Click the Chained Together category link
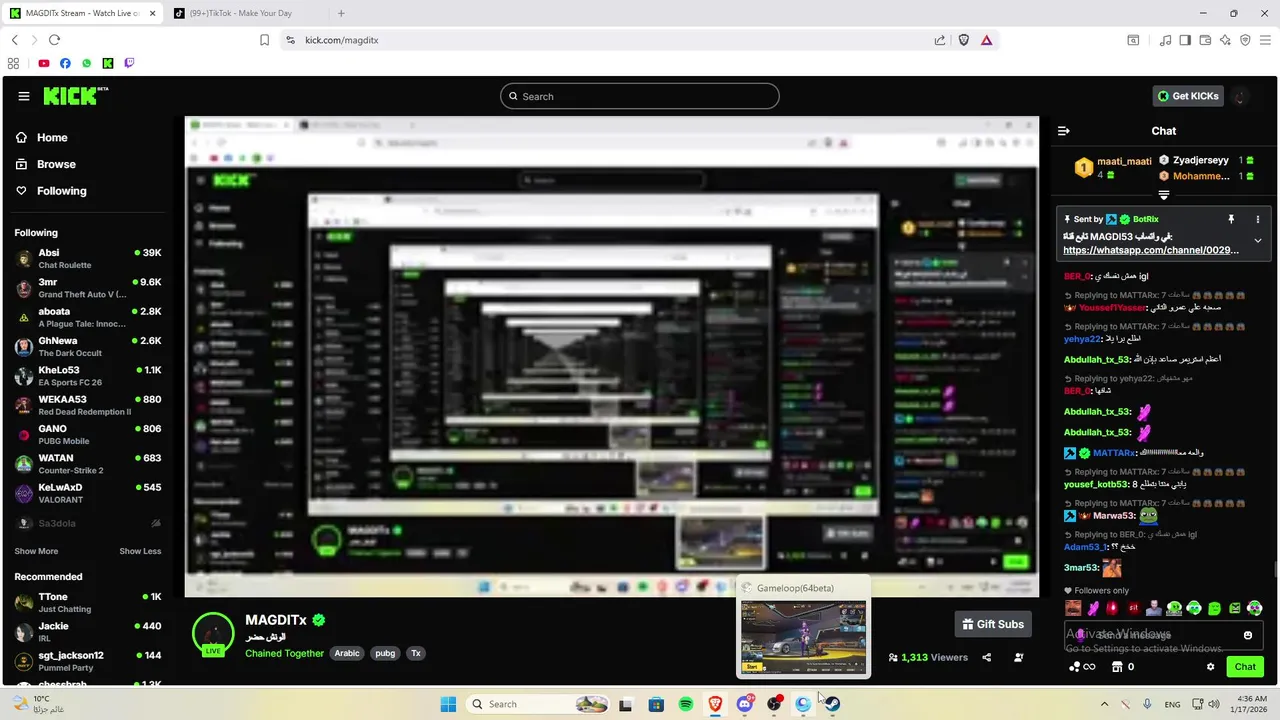The image size is (1280, 720). (x=284, y=653)
